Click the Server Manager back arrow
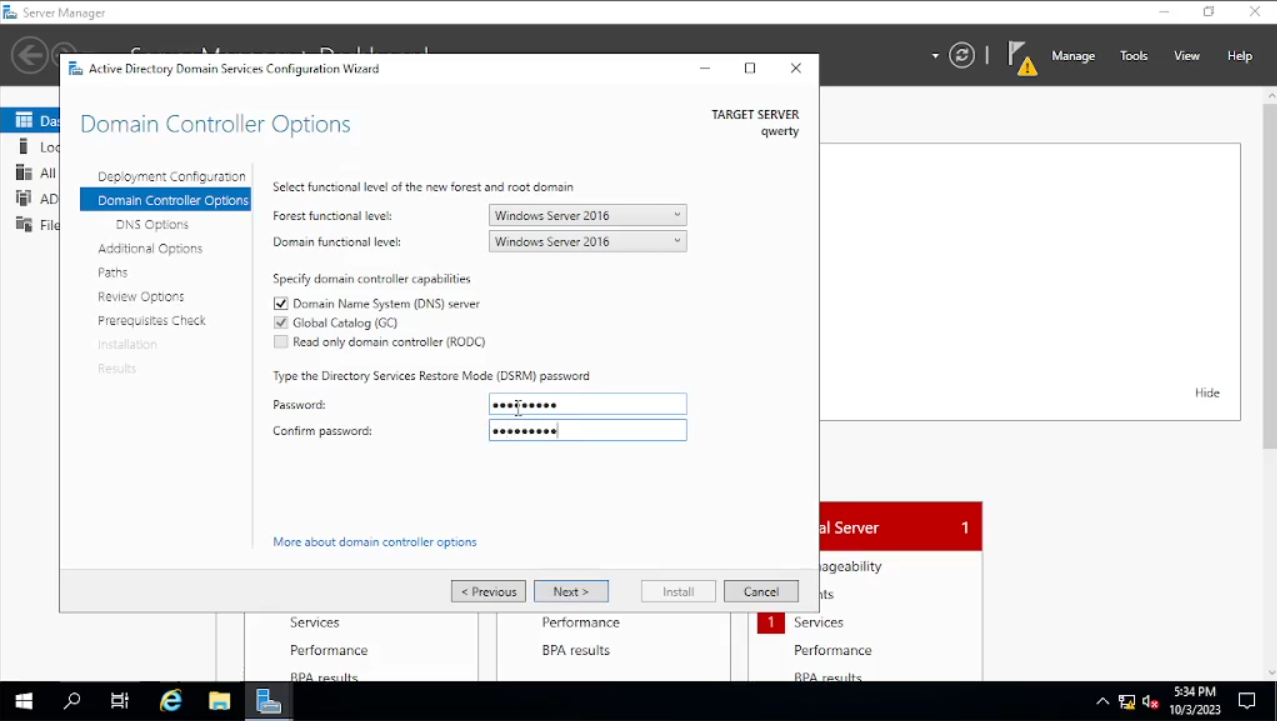The height and width of the screenshot is (721, 1277). [29, 55]
